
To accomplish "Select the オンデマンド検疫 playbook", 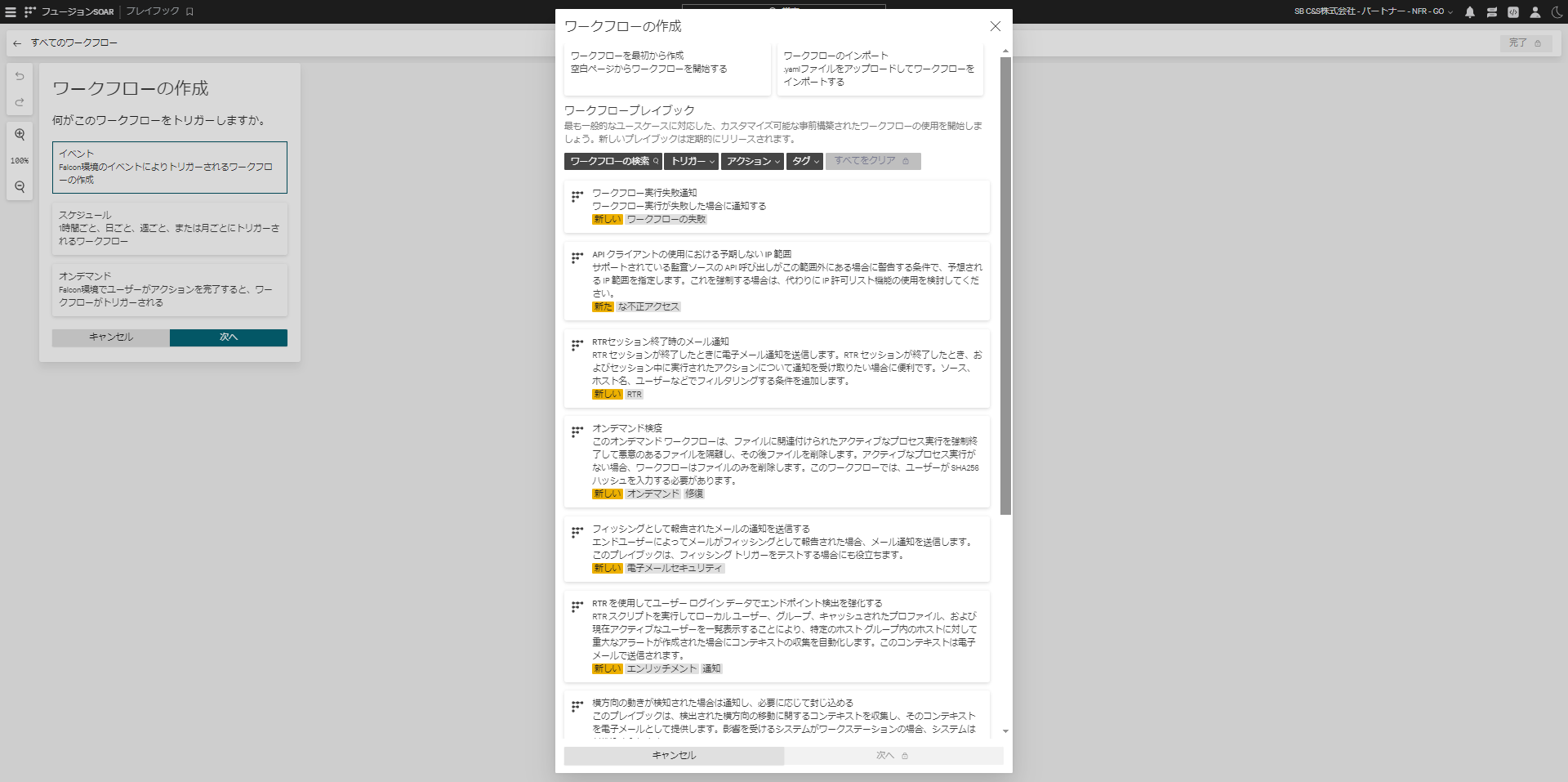I will [x=777, y=462].
